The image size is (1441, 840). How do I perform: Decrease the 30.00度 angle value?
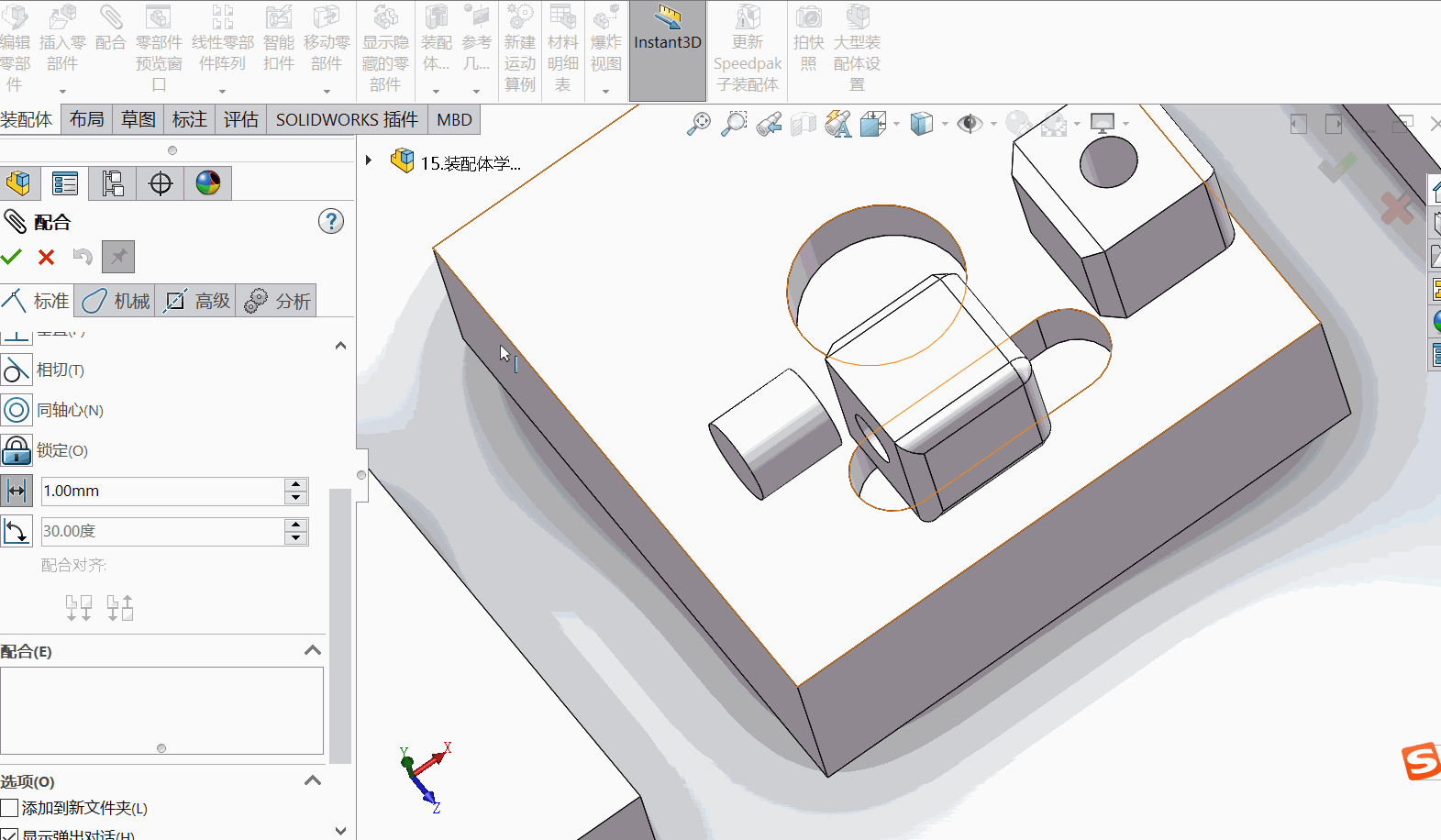[295, 538]
